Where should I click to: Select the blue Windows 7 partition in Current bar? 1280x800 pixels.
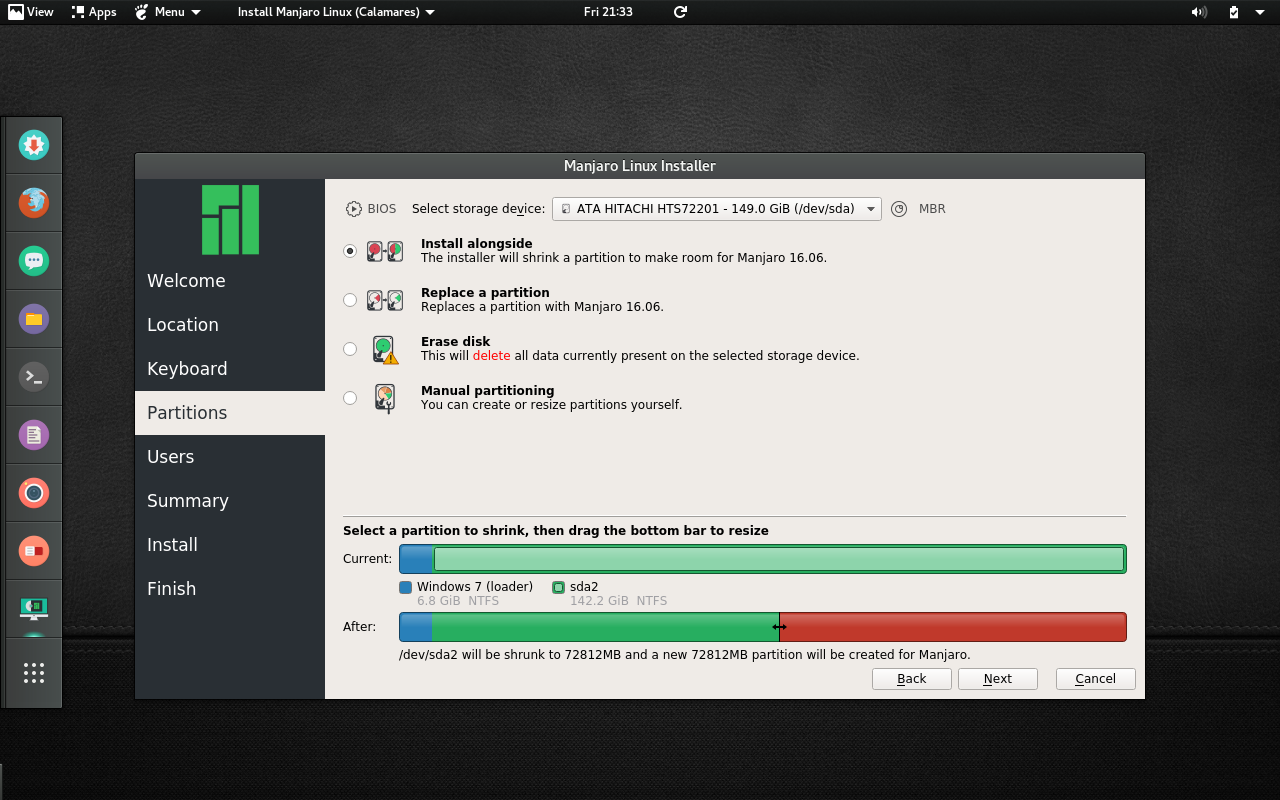click(x=416, y=559)
